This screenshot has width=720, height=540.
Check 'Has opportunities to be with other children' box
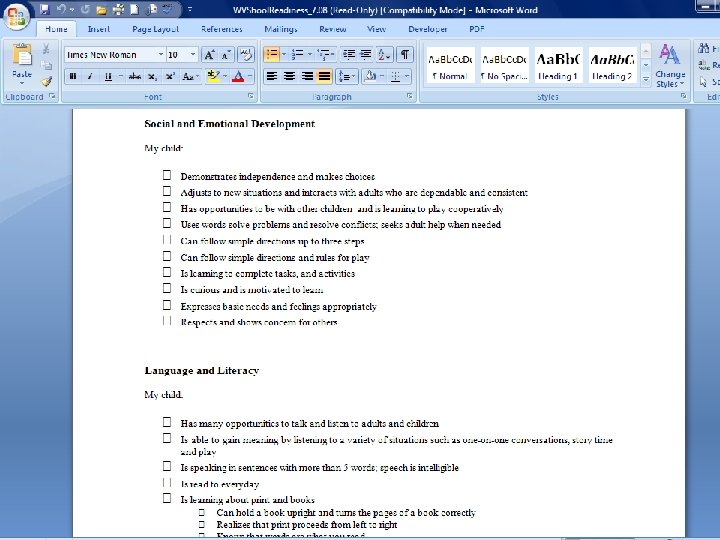coord(167,207)
